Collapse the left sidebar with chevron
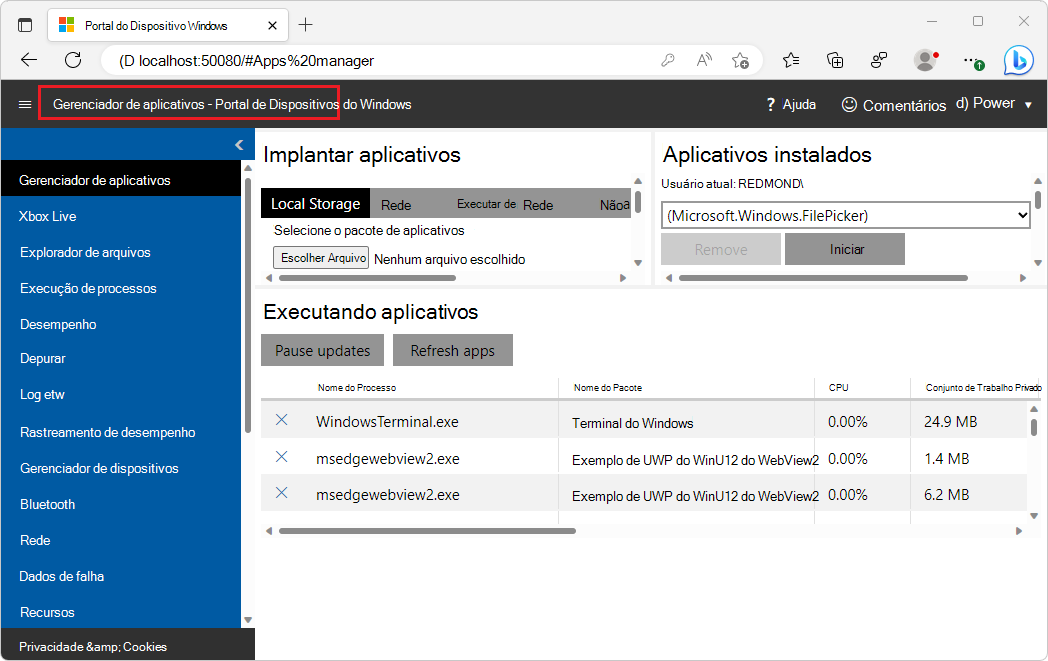The height and width of the screenshot is (661, 1048). pyautogui.click(x=239, y=145)
